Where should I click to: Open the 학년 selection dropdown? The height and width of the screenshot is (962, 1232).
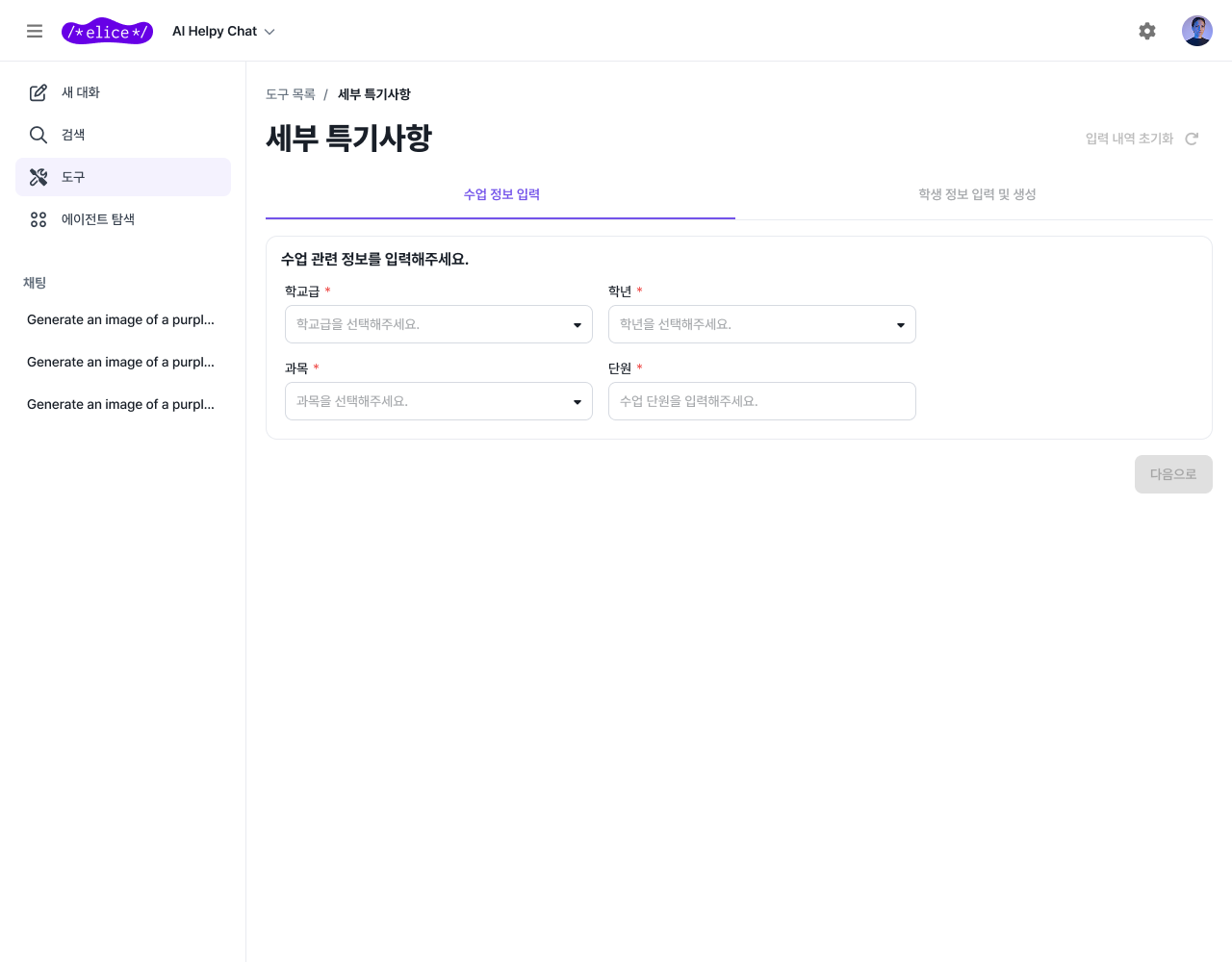pos(761,324)
